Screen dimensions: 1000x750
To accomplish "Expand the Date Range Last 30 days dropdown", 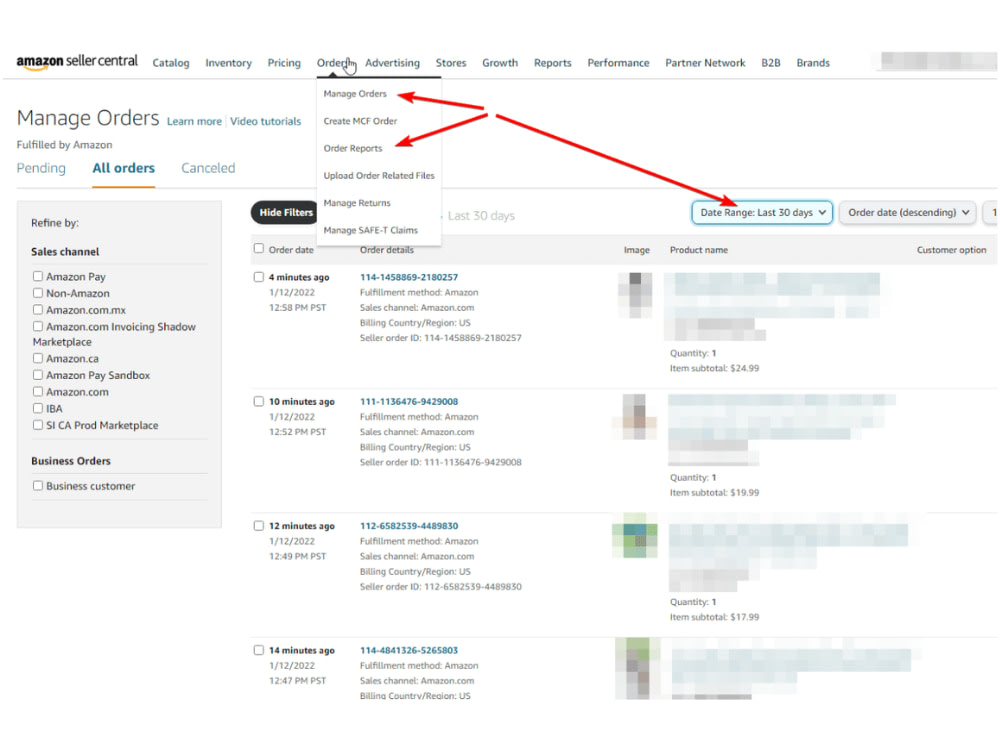I will tap(762, 212).
